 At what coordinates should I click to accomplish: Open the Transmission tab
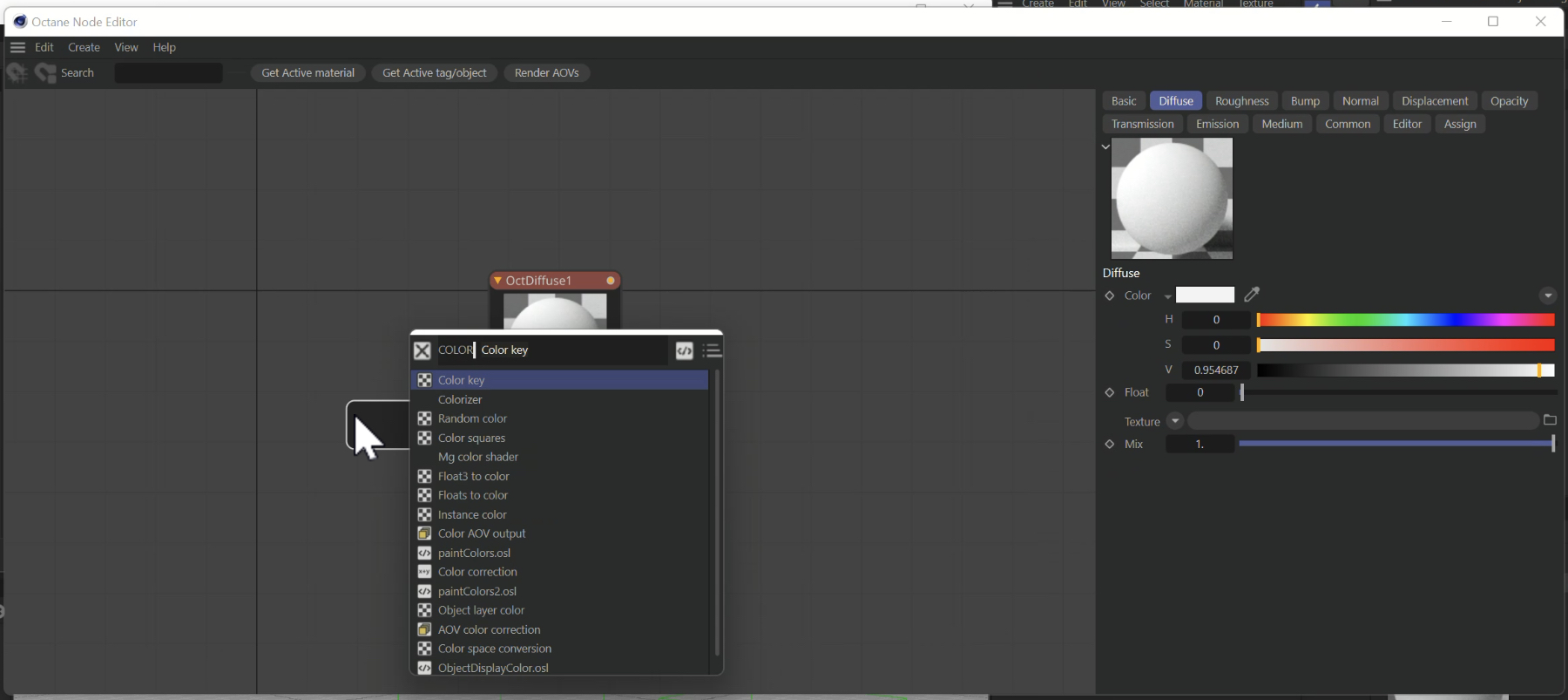[1143, 124]
